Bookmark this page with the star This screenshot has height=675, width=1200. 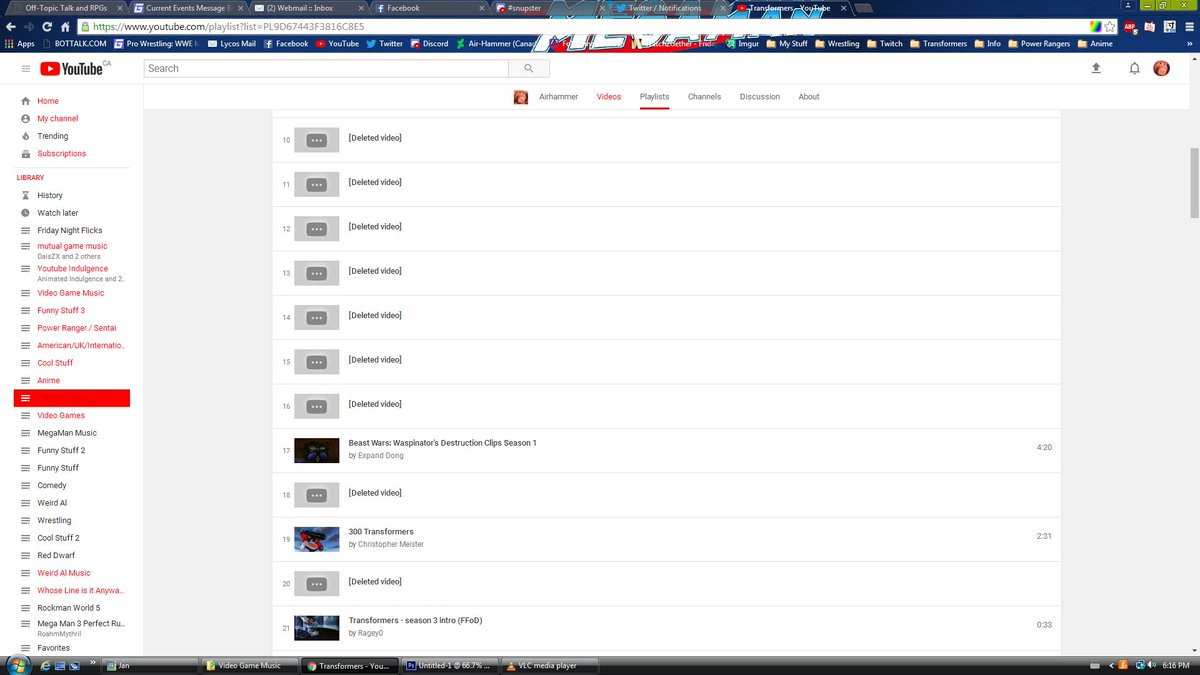click(1110, 26)
